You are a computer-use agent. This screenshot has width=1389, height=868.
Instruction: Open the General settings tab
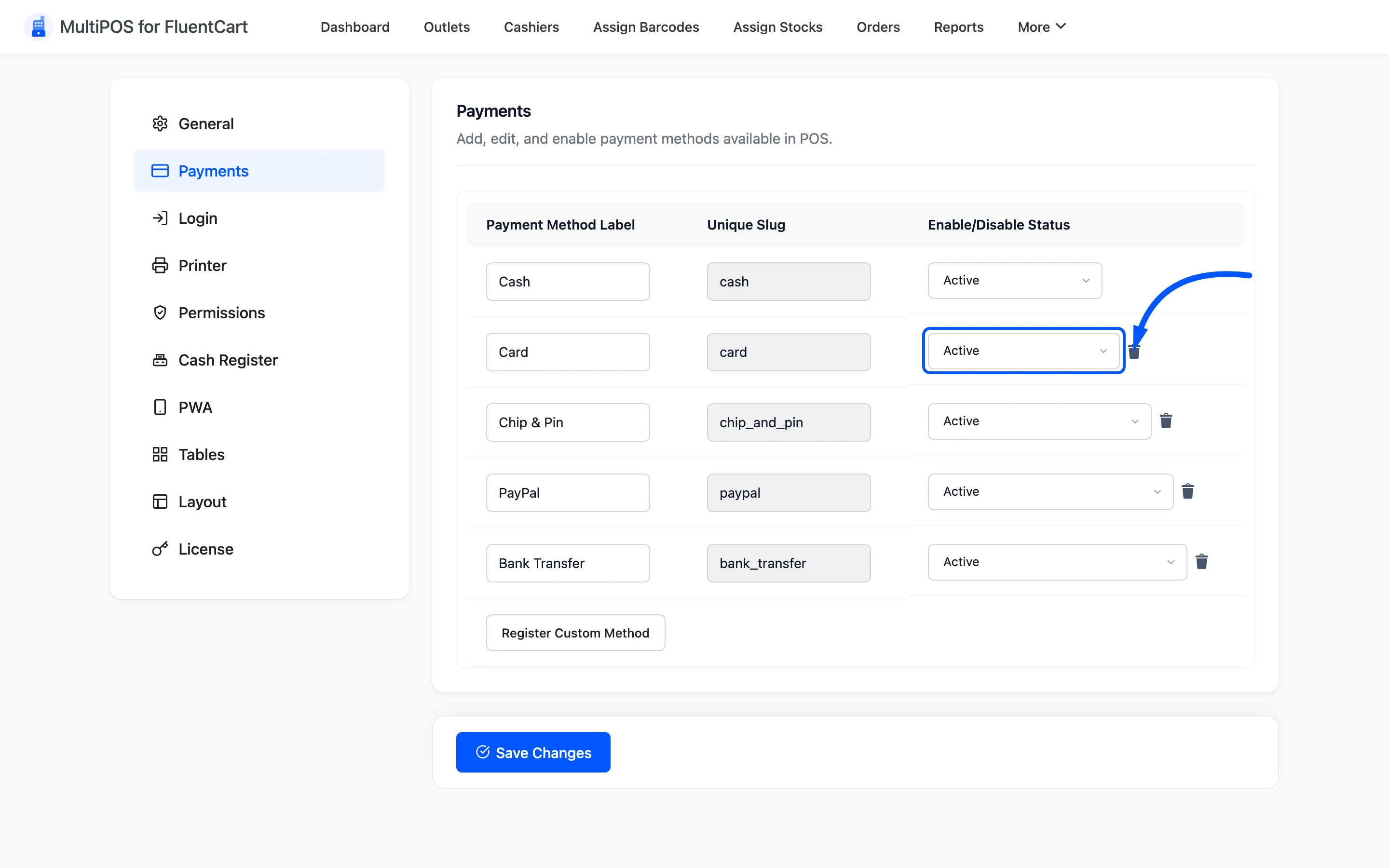259,123
